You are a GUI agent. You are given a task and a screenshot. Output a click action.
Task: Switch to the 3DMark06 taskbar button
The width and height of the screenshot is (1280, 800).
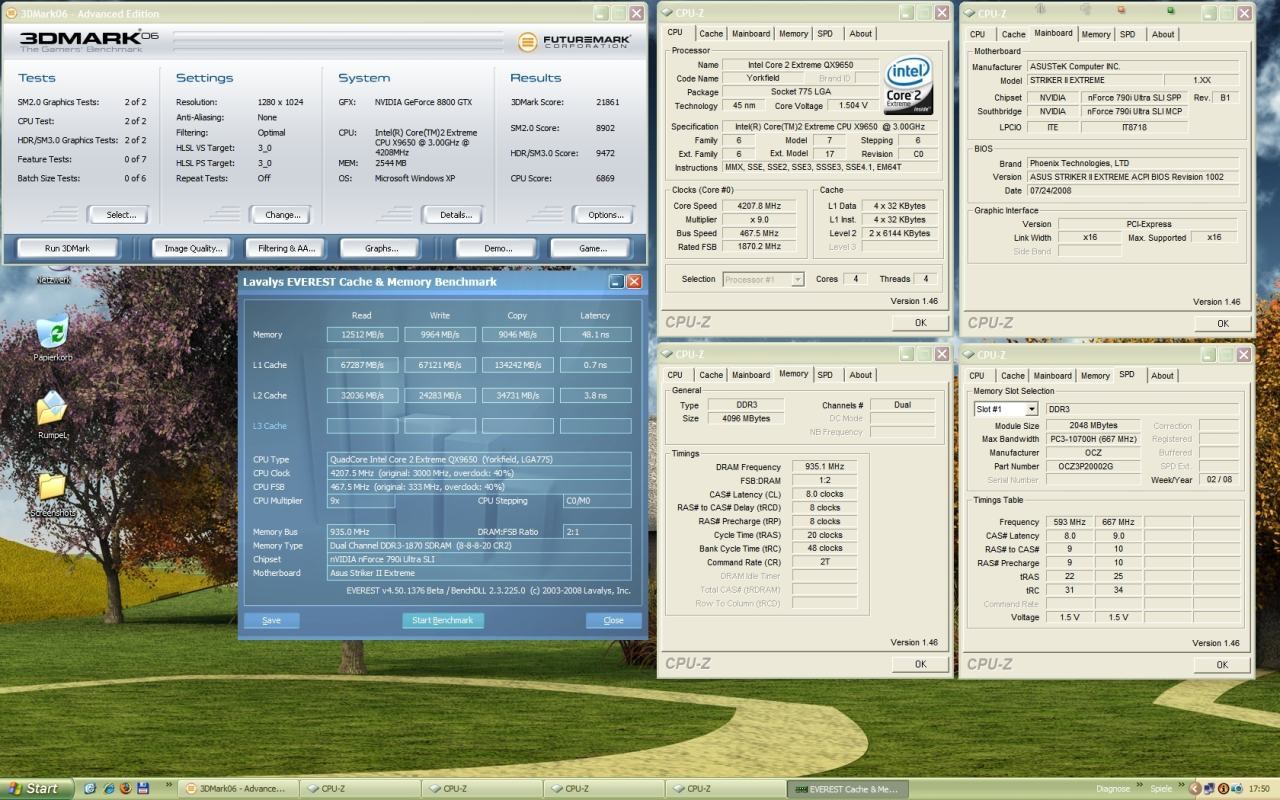click(x=237, y=788)
